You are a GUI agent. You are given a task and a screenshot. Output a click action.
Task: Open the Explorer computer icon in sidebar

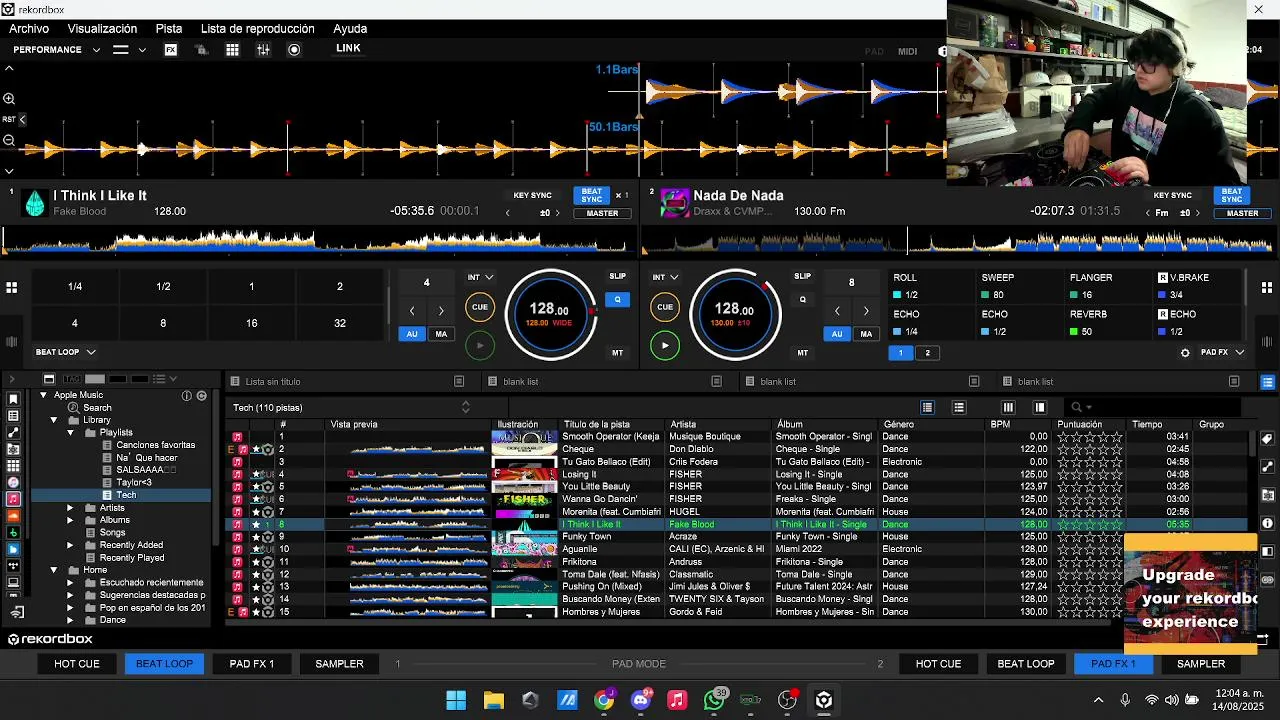13,582
